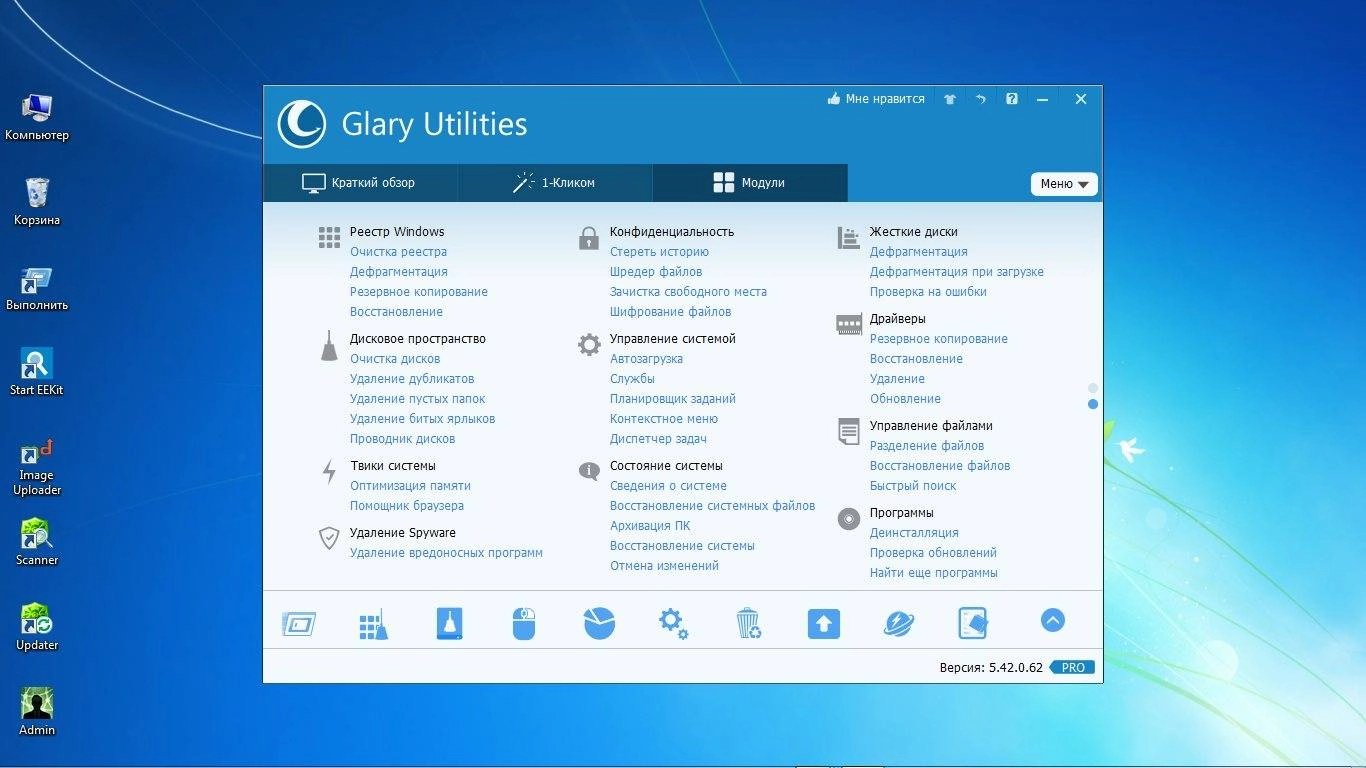1366x768 pixels.
Task: Click Шифрование файлов link
Action: click(x=670, y=312)
